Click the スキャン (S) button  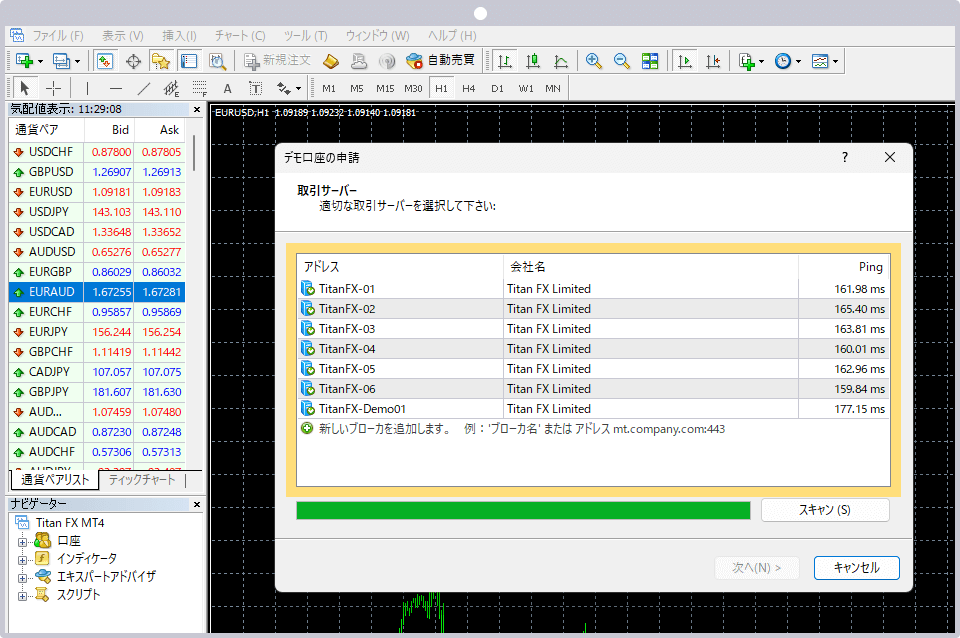[x=825, y=509]
